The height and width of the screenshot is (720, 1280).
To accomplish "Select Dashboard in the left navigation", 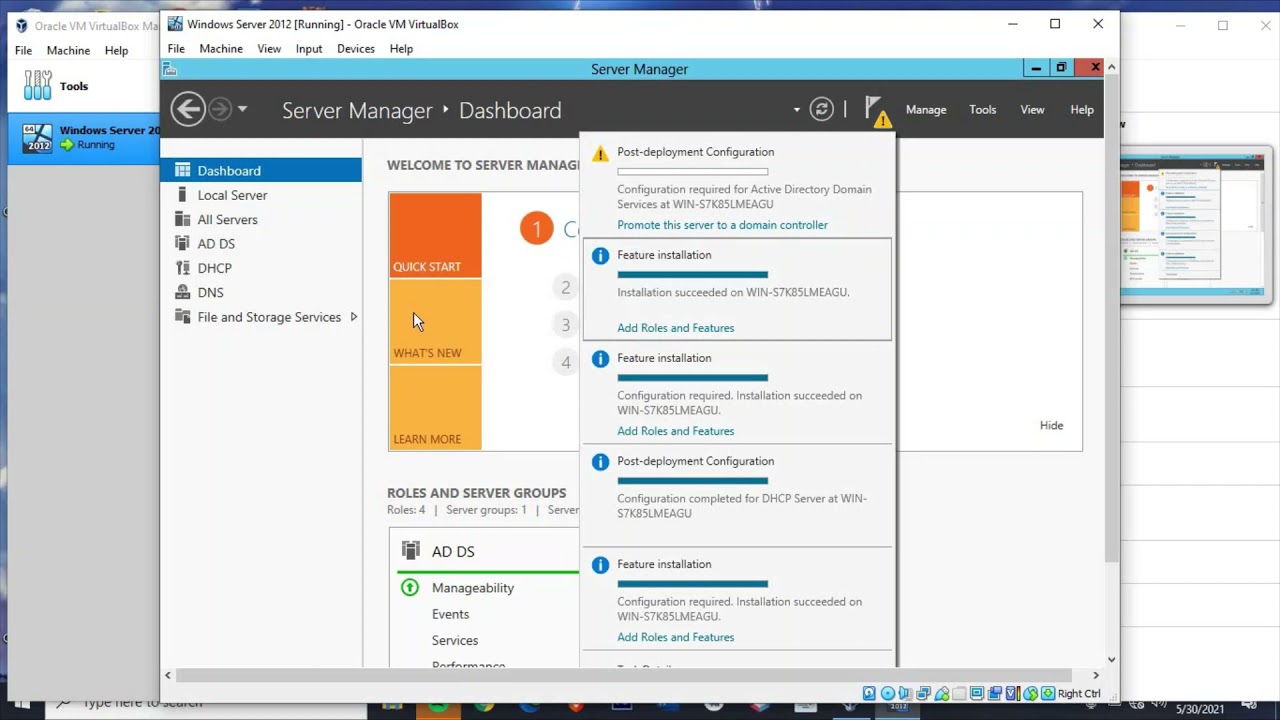I will point(261,171).
